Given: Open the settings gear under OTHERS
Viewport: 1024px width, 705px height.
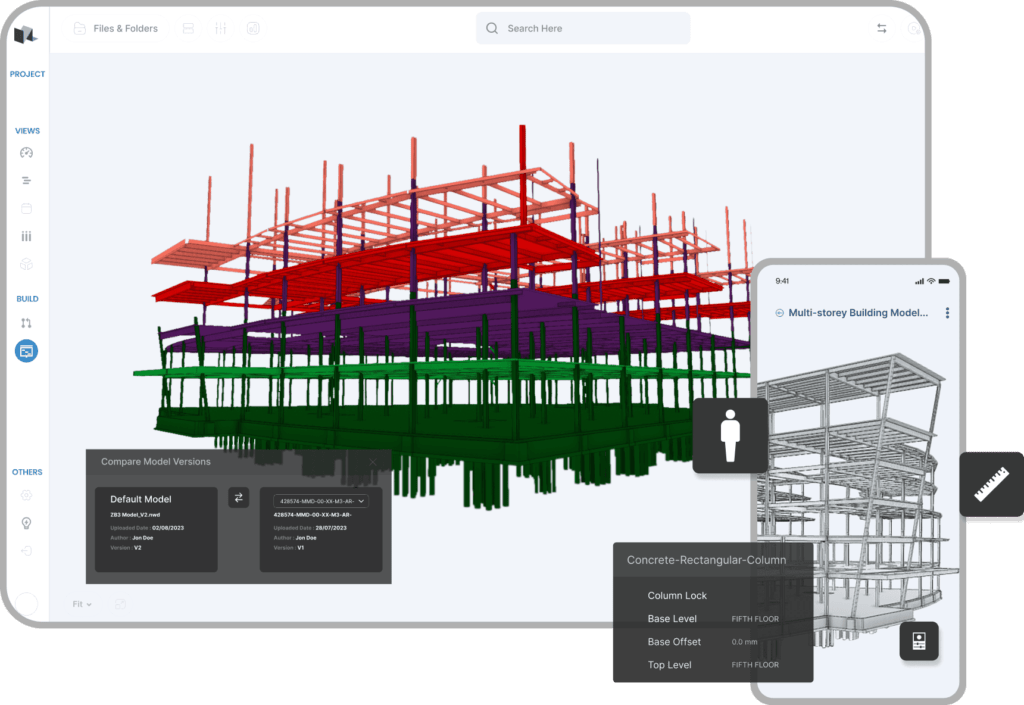Looking at the screenshot, I should point(26,494).
